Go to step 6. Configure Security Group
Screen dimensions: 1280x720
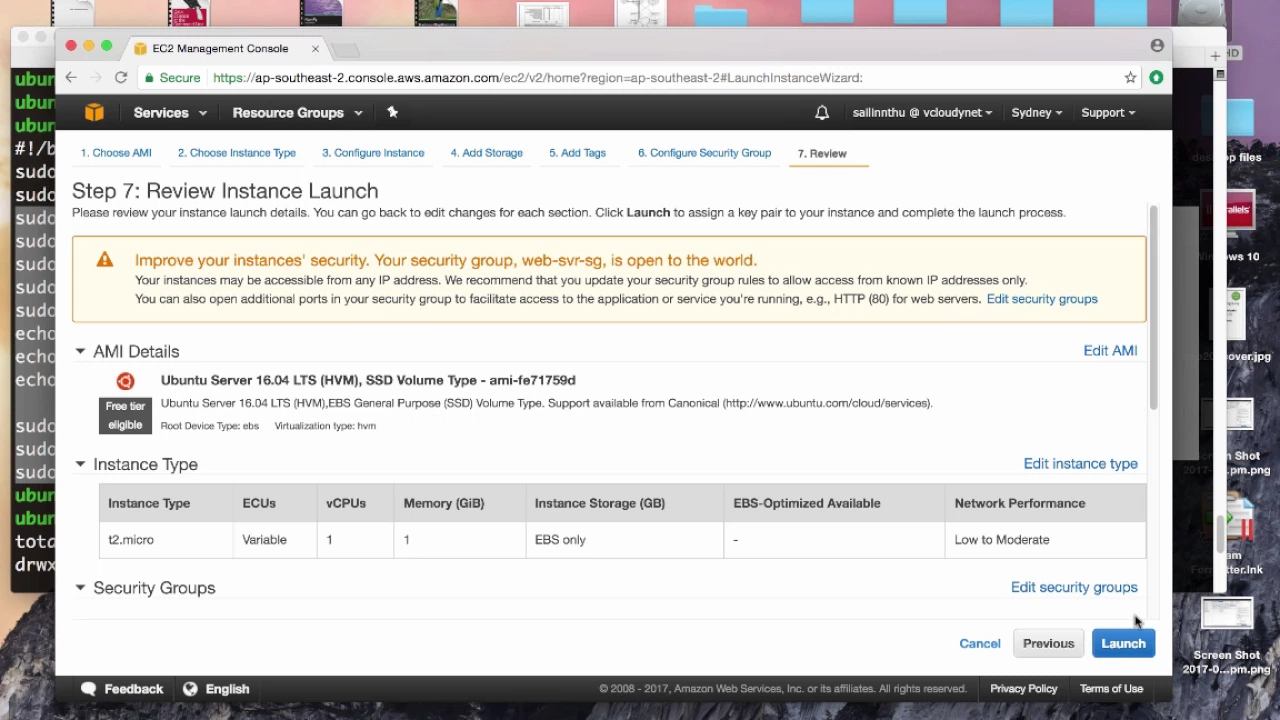704,153
